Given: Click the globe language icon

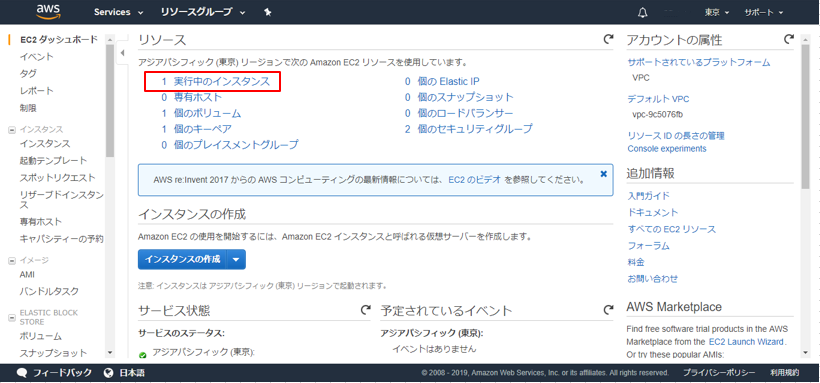Looking at the screenshot, I should click(109, 373).
